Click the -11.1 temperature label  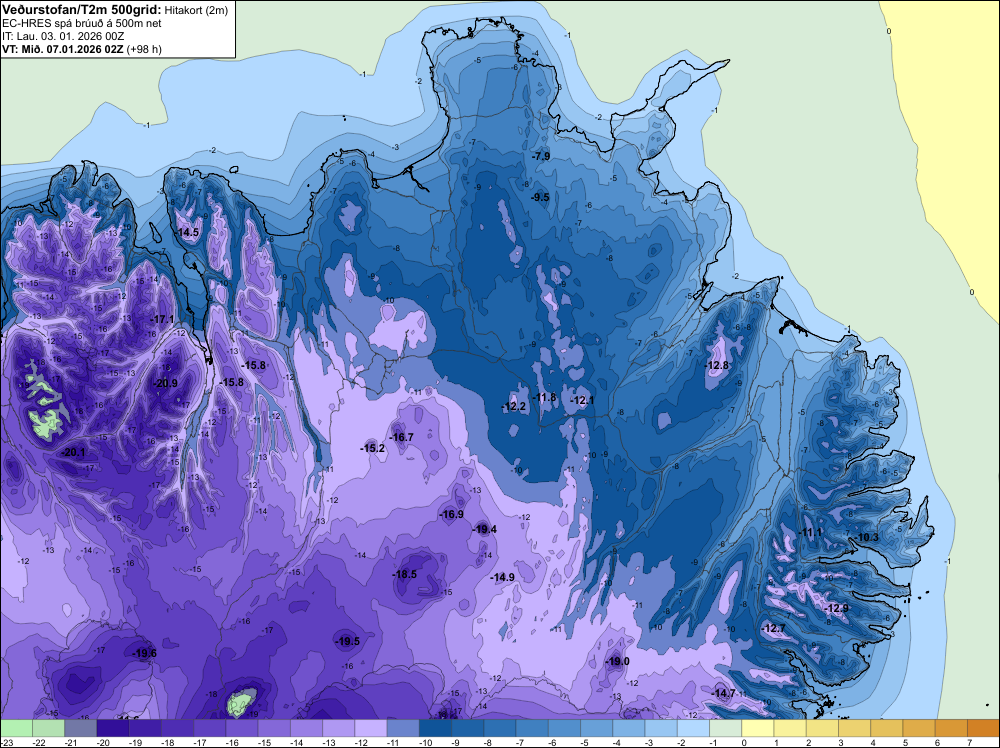coord(811,532)
